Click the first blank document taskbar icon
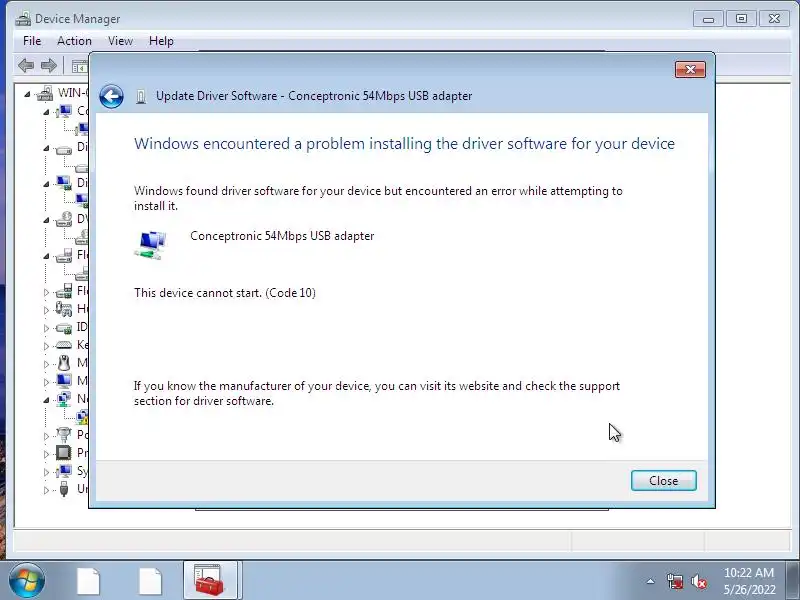Image resolution: width=800 pixels, height=600 pixels. (88, 581)
